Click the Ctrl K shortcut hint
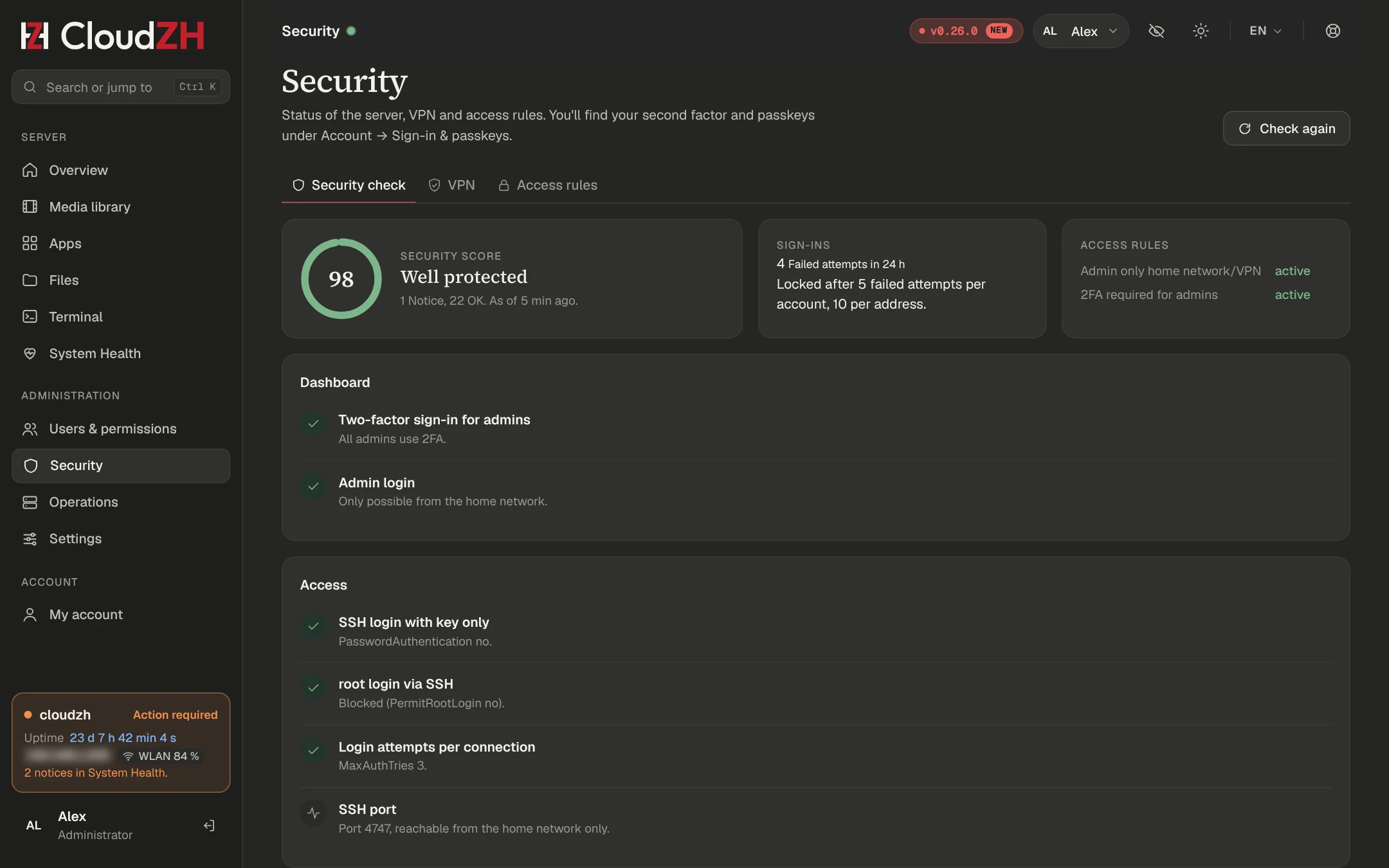 pos(197,87)
